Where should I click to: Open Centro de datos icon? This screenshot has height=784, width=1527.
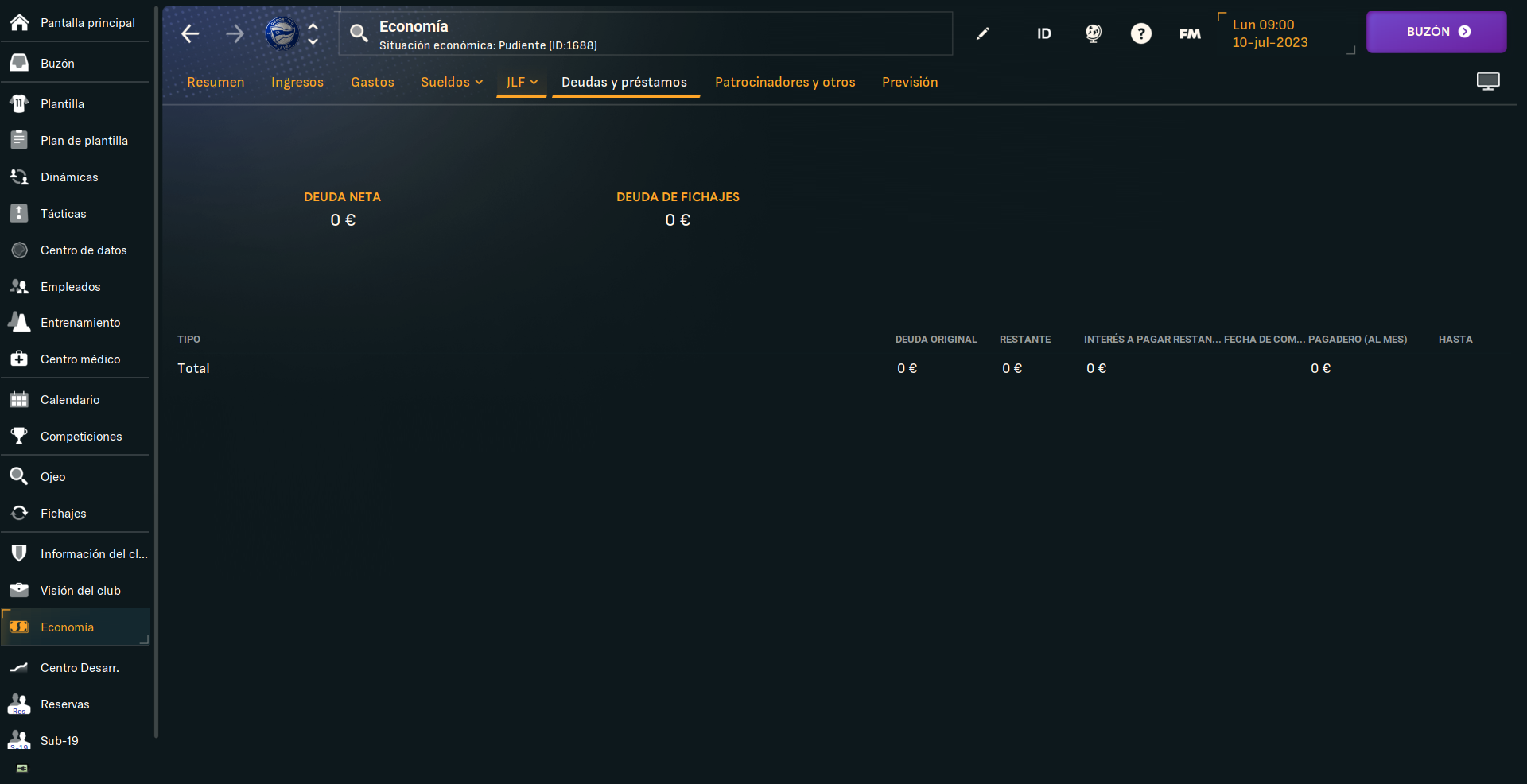coord(19,250)
